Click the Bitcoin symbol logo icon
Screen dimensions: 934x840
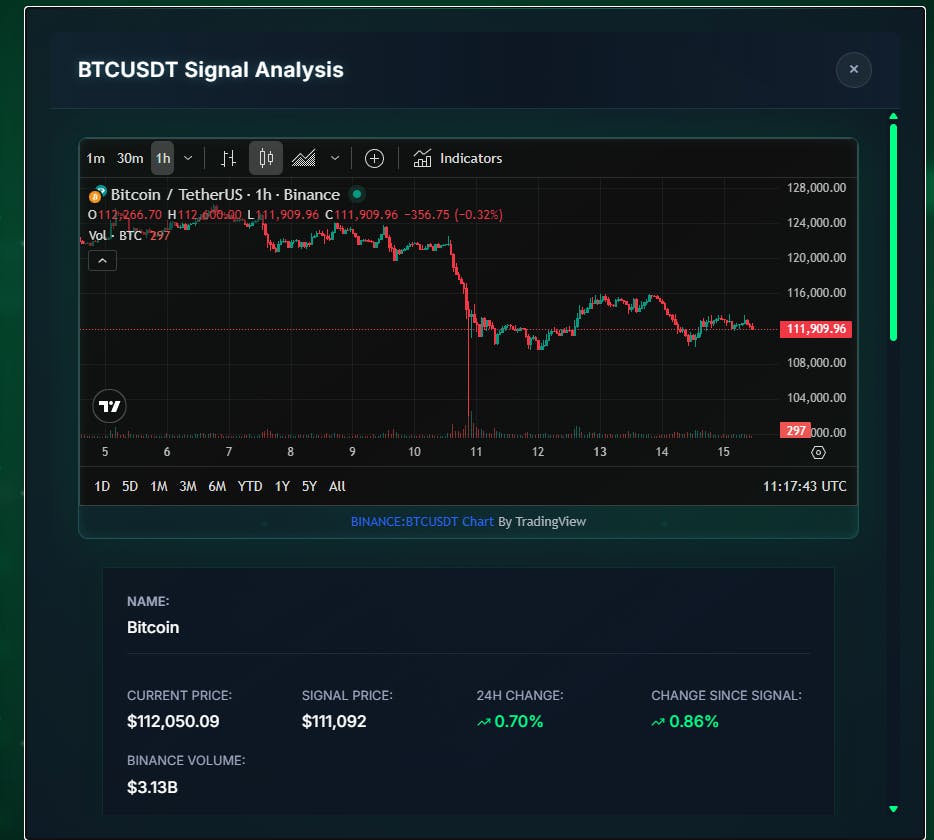pyautogui.click(x=96, y=194)
